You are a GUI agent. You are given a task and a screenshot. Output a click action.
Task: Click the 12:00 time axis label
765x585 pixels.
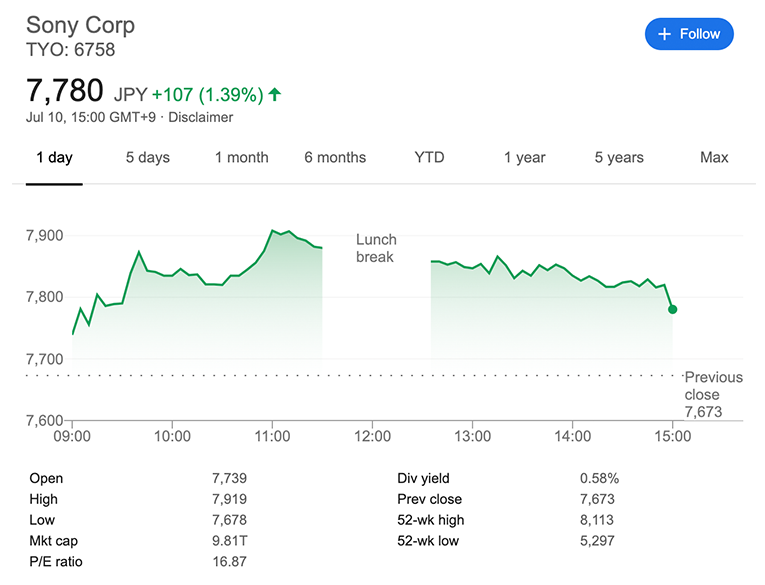[372, 436]
